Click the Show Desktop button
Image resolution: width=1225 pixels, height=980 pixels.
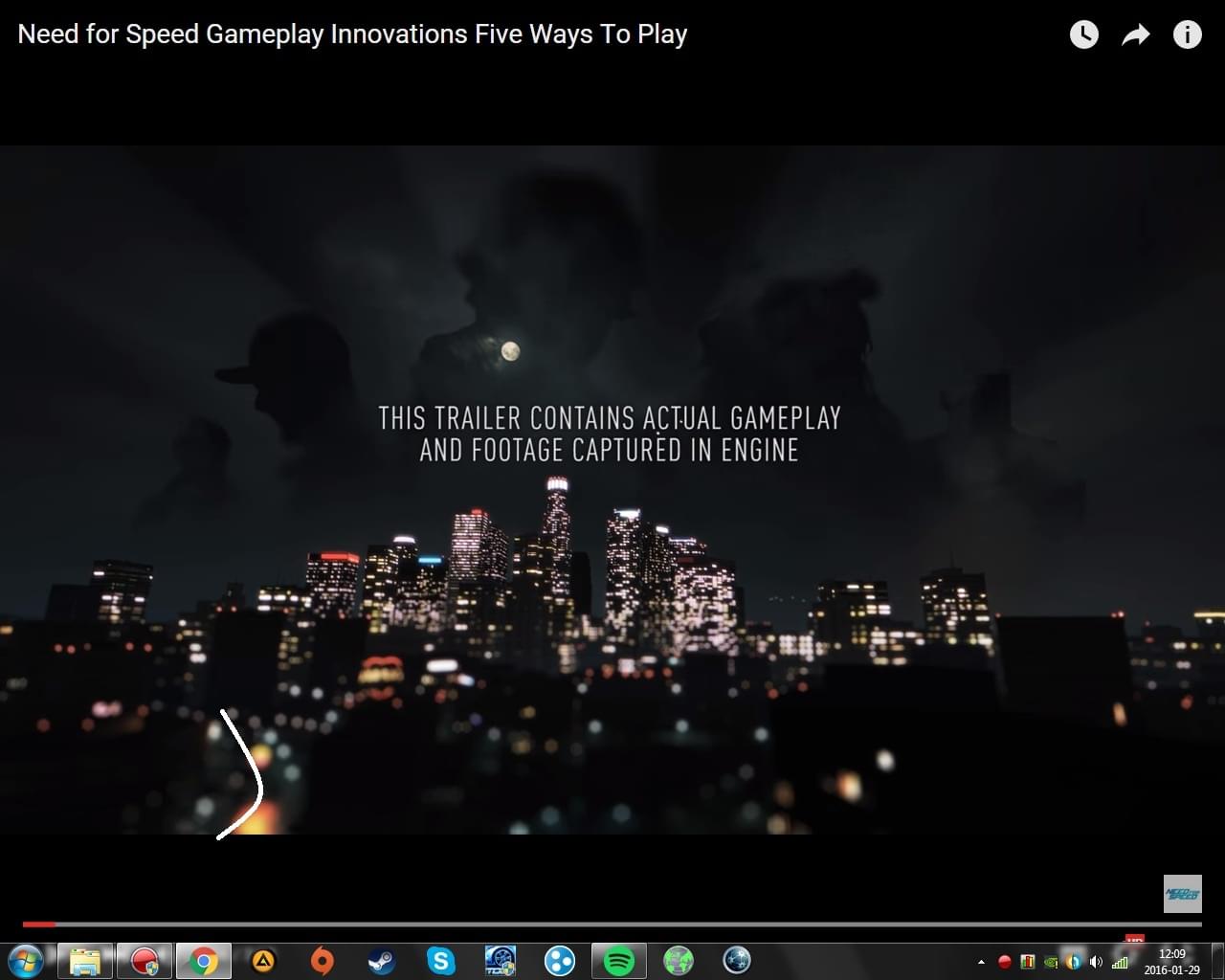click(x=1216, y=961)
